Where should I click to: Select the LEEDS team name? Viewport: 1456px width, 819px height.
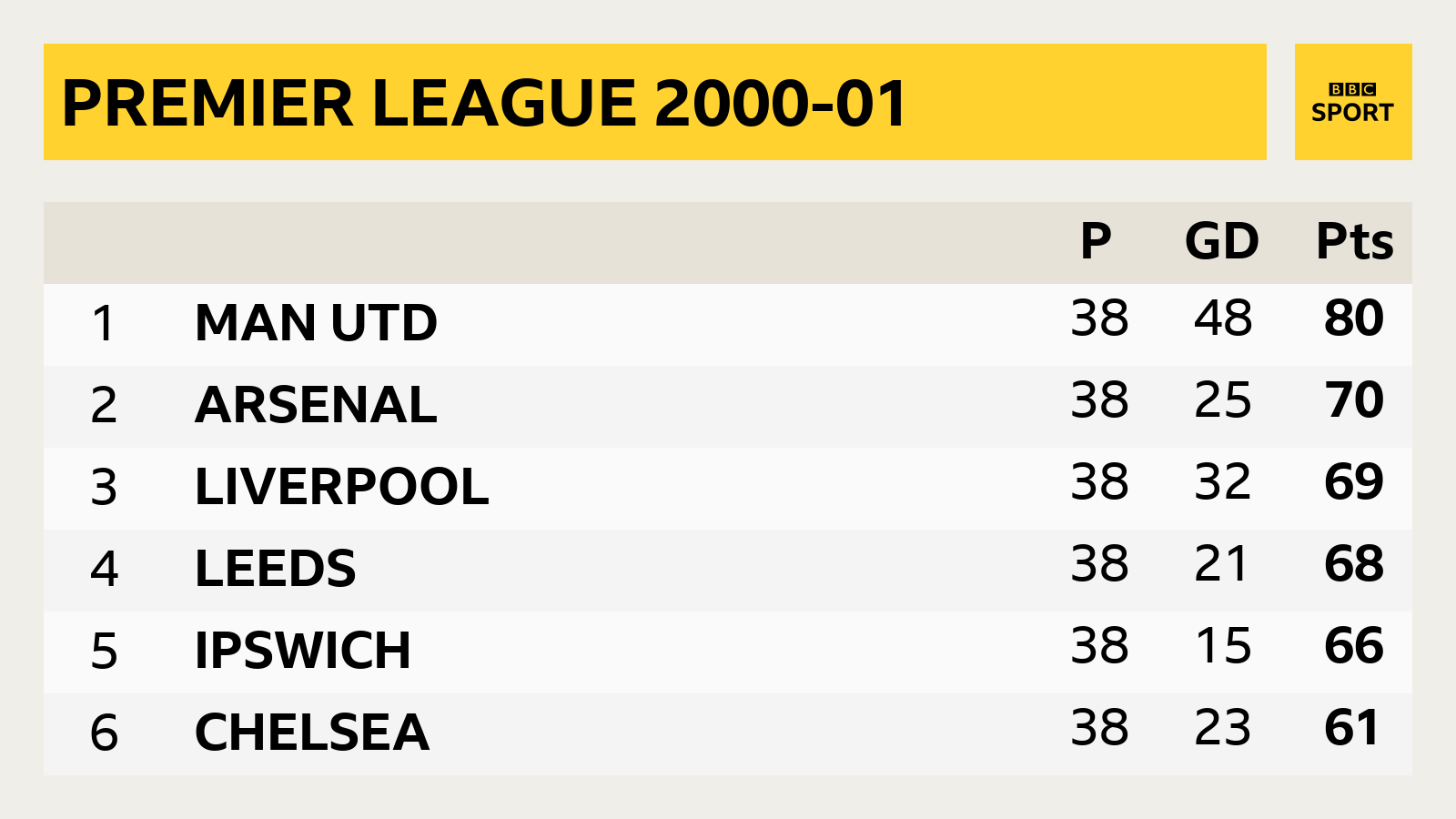coord(275,569)
